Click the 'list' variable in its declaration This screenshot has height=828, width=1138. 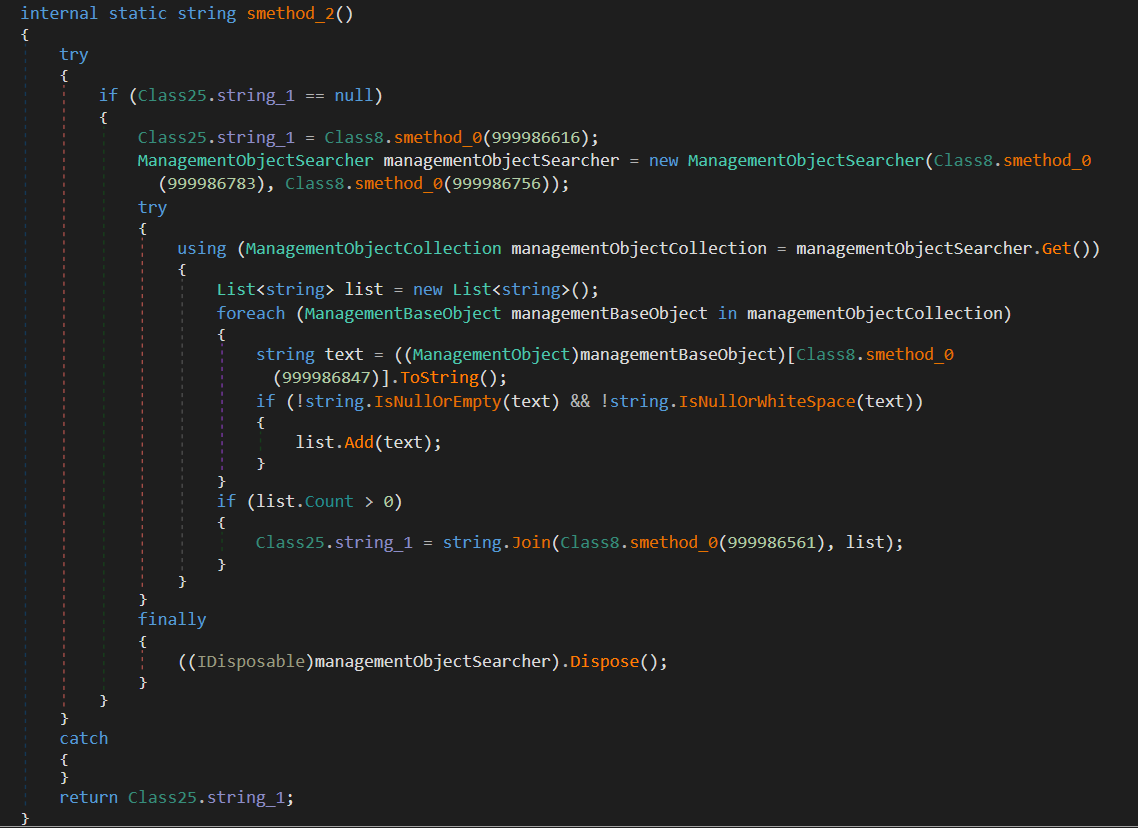[364, 289]
